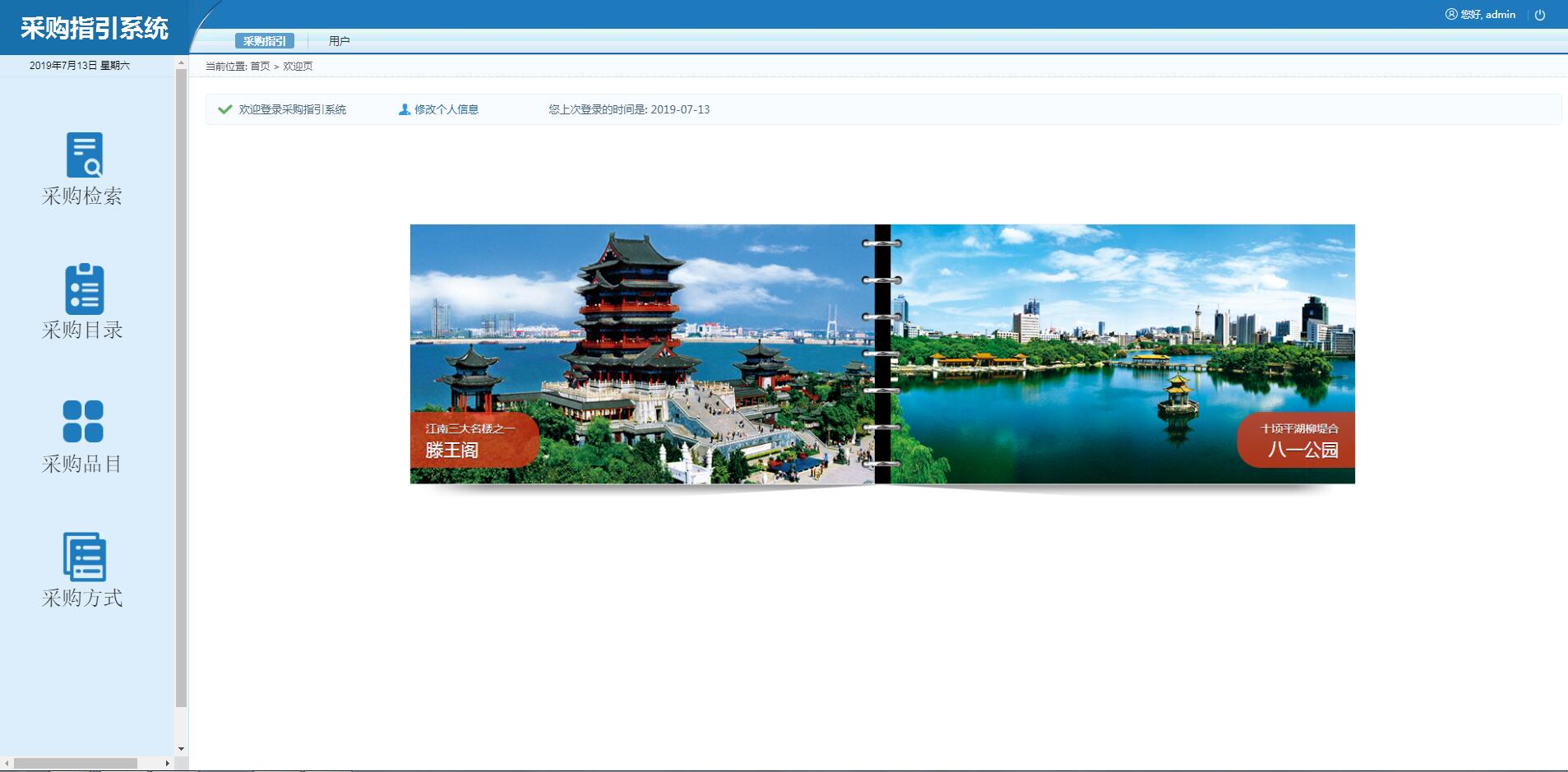The width and height of the screenshot is (1568, 772).
Task: Click 欢迎页 in the breadcrumb
Action: tap(298, 67)
